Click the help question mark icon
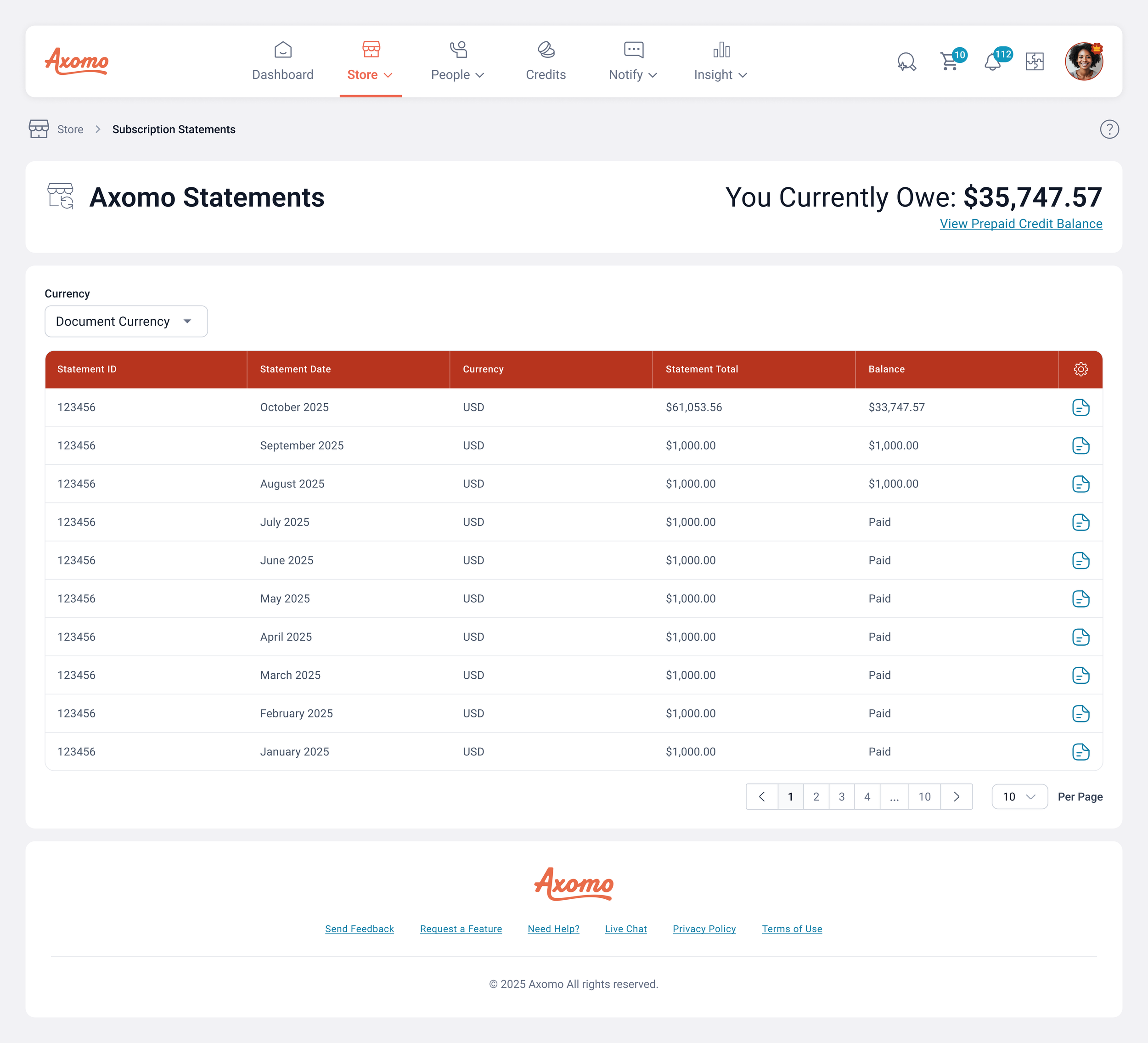Viewport: 1148px width, 1043px height. [1109, 130]
